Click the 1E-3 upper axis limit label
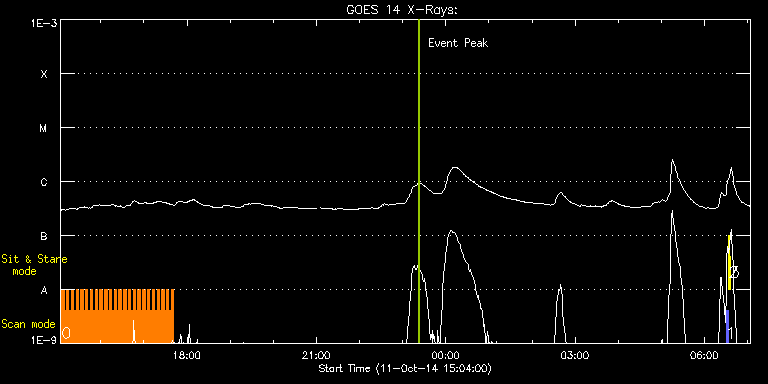 click(43, 23)
